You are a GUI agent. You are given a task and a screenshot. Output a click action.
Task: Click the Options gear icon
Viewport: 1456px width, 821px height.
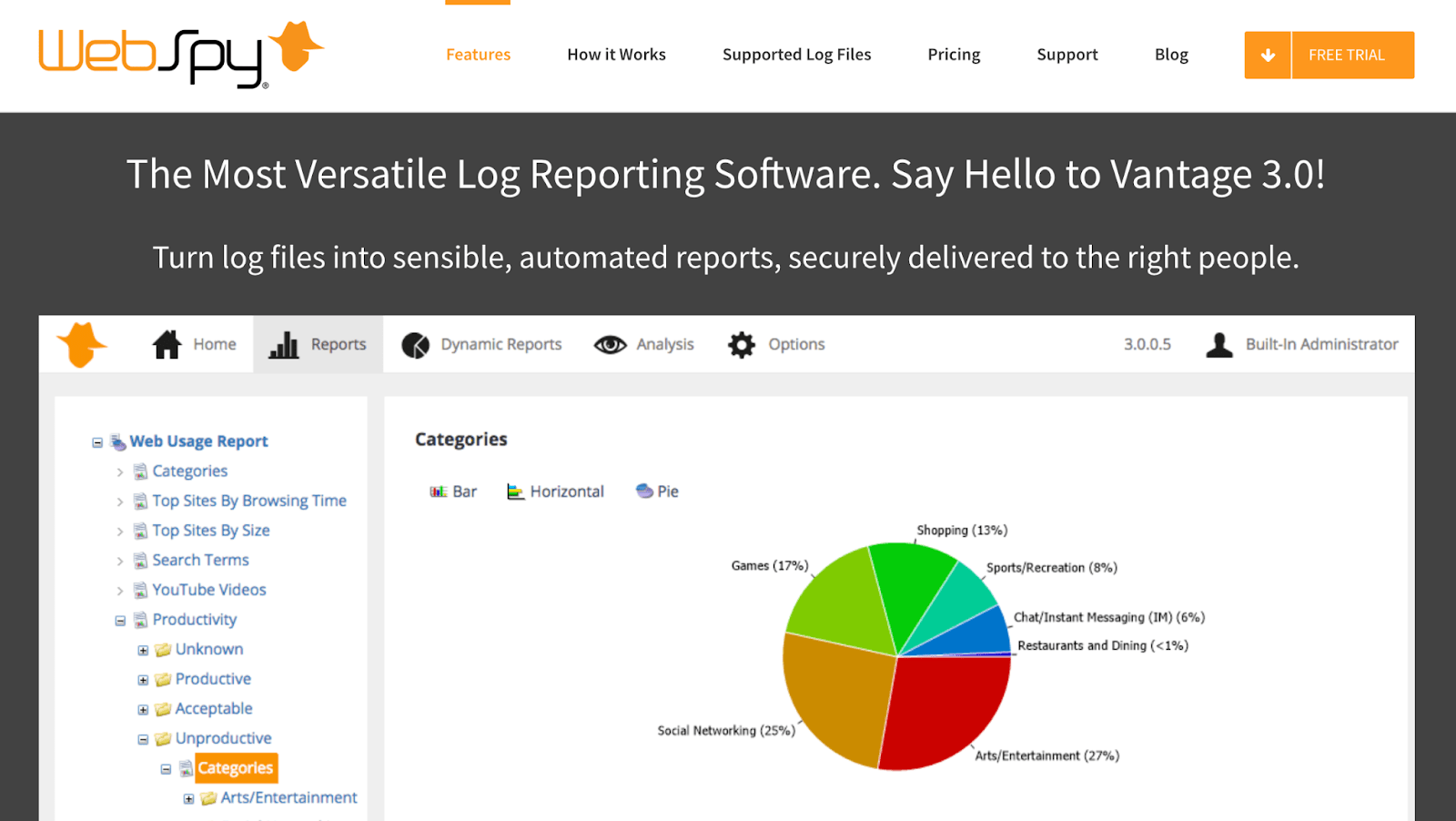pos(742,344)
